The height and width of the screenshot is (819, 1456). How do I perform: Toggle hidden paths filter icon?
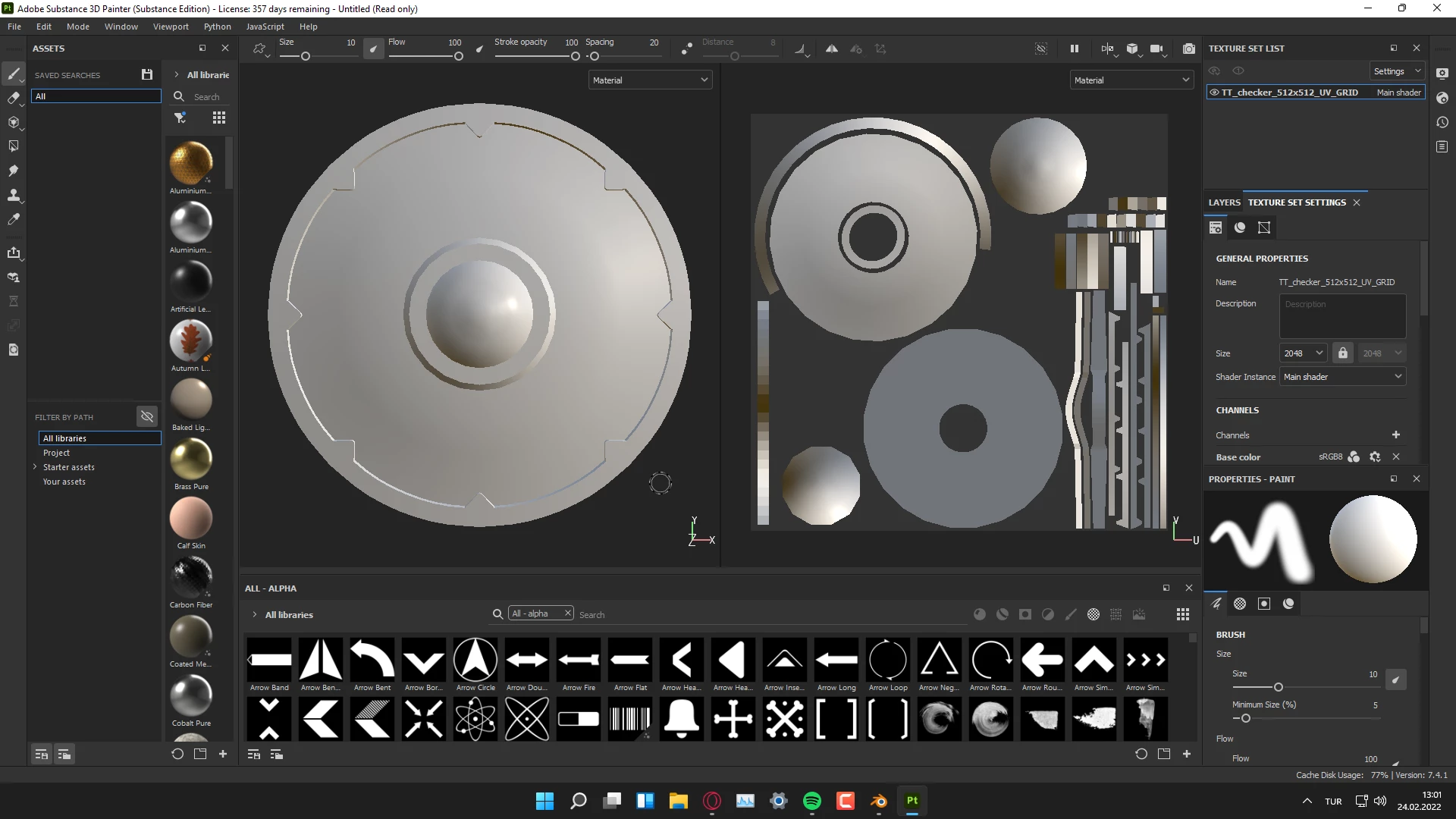147,416
